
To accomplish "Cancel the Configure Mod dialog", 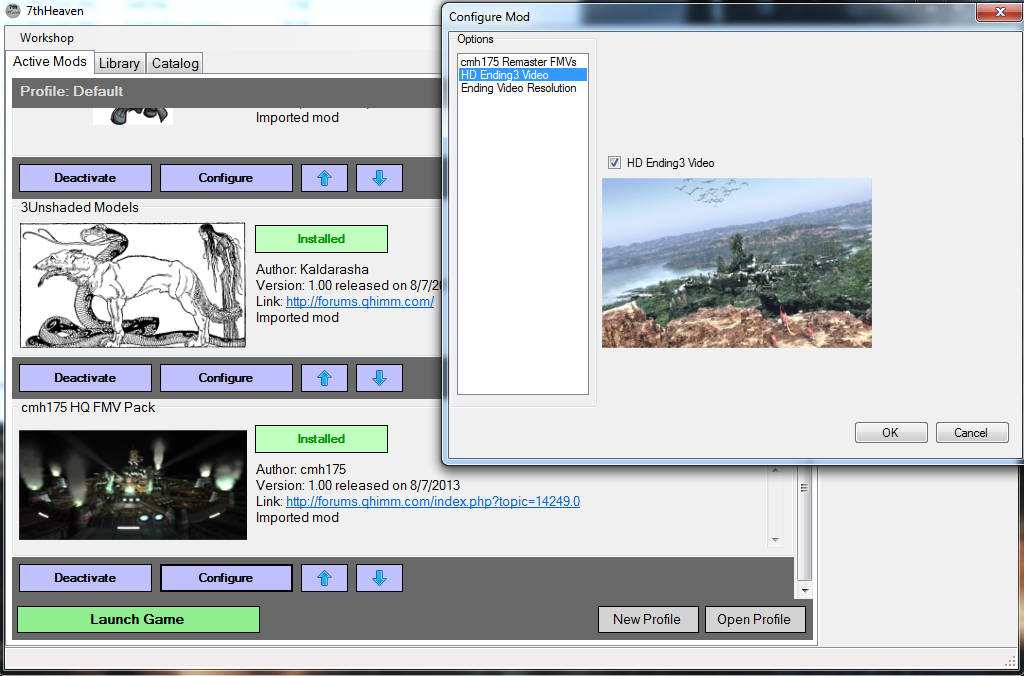I will click(x=972, y=432).
